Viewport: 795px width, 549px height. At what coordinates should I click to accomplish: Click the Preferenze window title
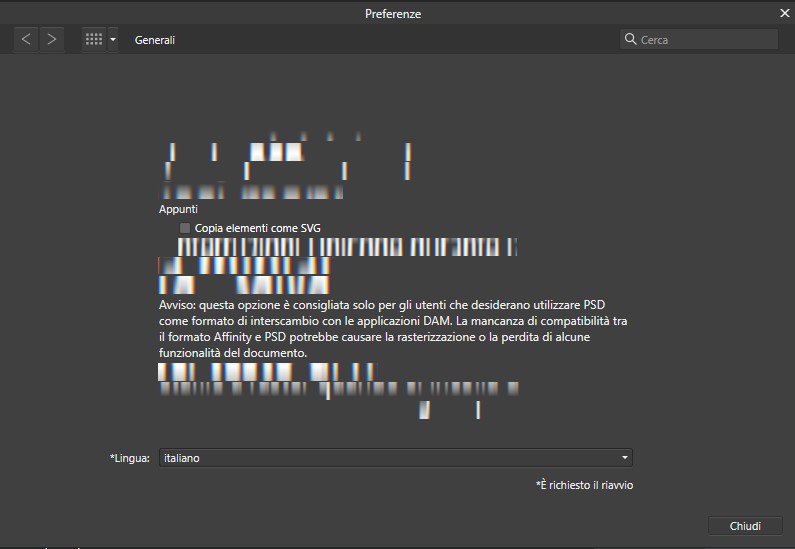point(393,14)
